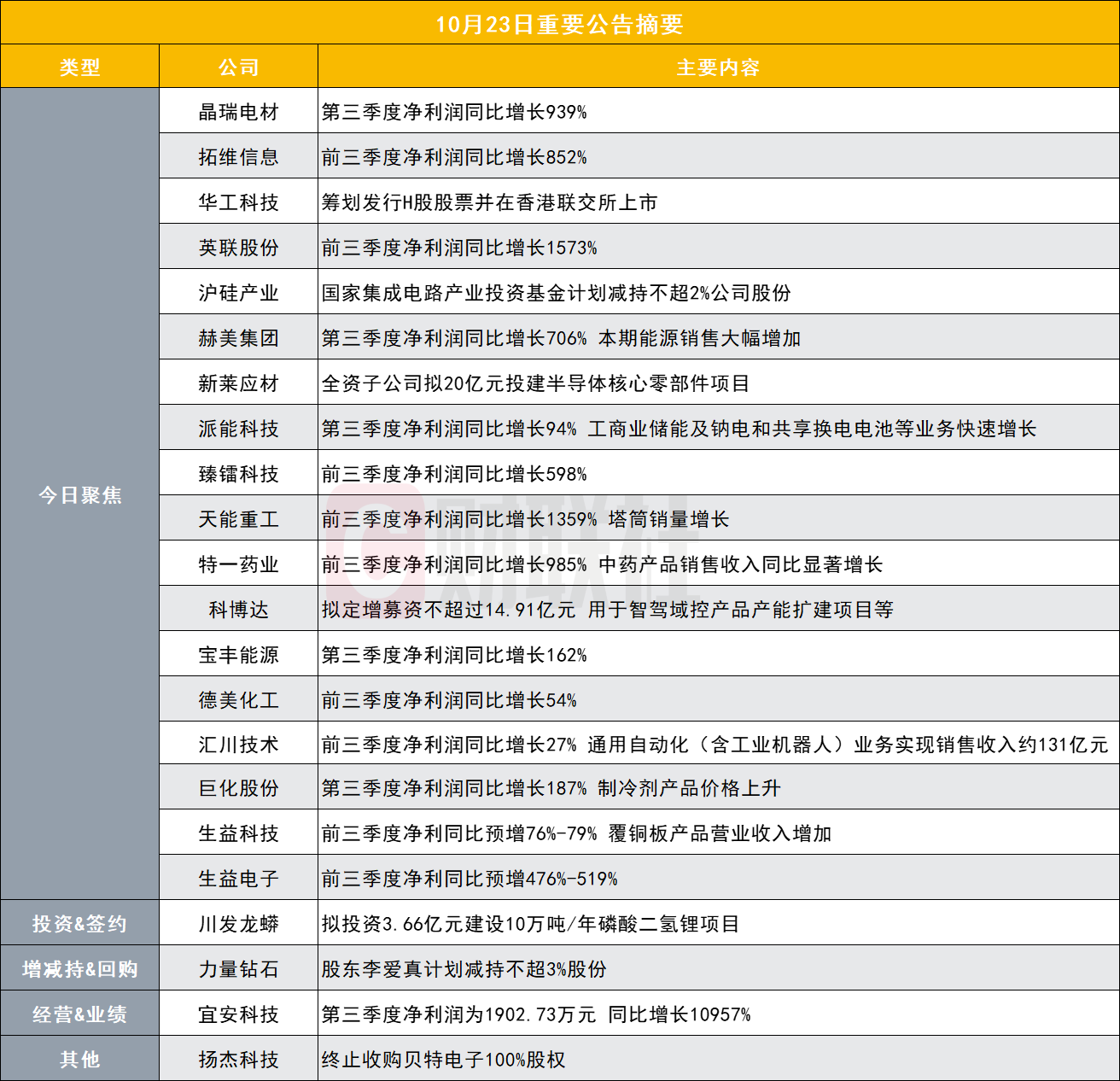Select company name 新莱应材
Image resolution: width=1120 pixels, height=1081 pixels.
click(x=239, y=383)
